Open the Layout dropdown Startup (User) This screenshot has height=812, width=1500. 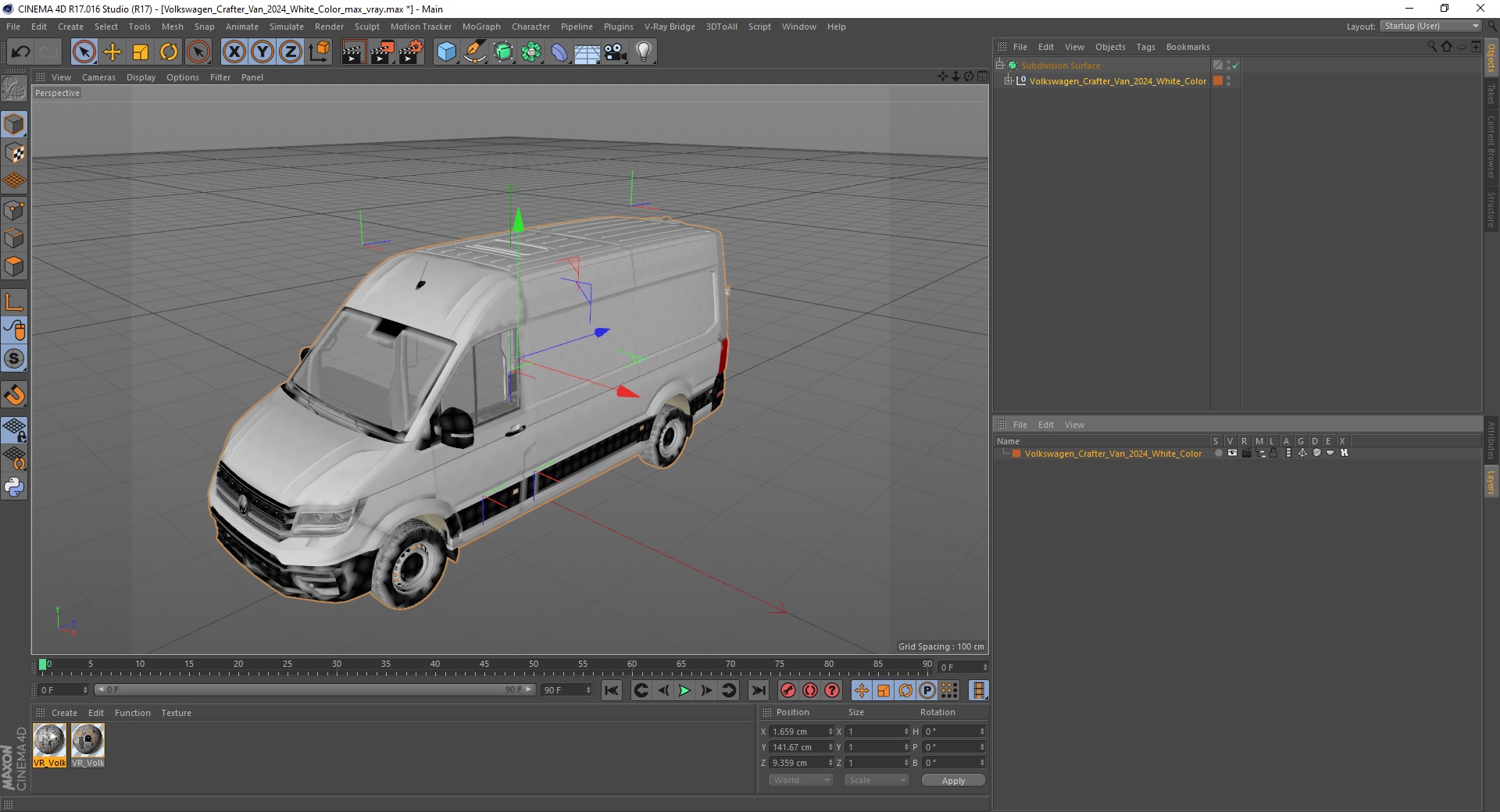pos(1430,26)
